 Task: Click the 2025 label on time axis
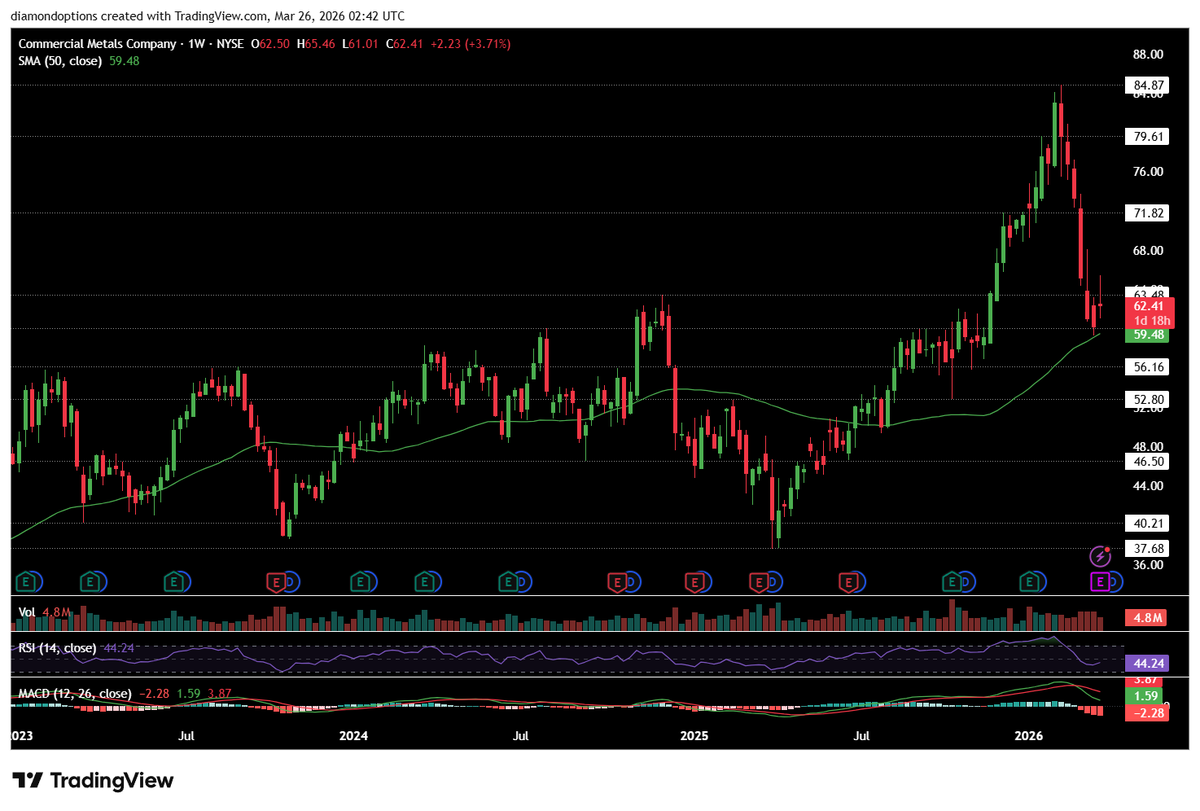coord(693,736)
